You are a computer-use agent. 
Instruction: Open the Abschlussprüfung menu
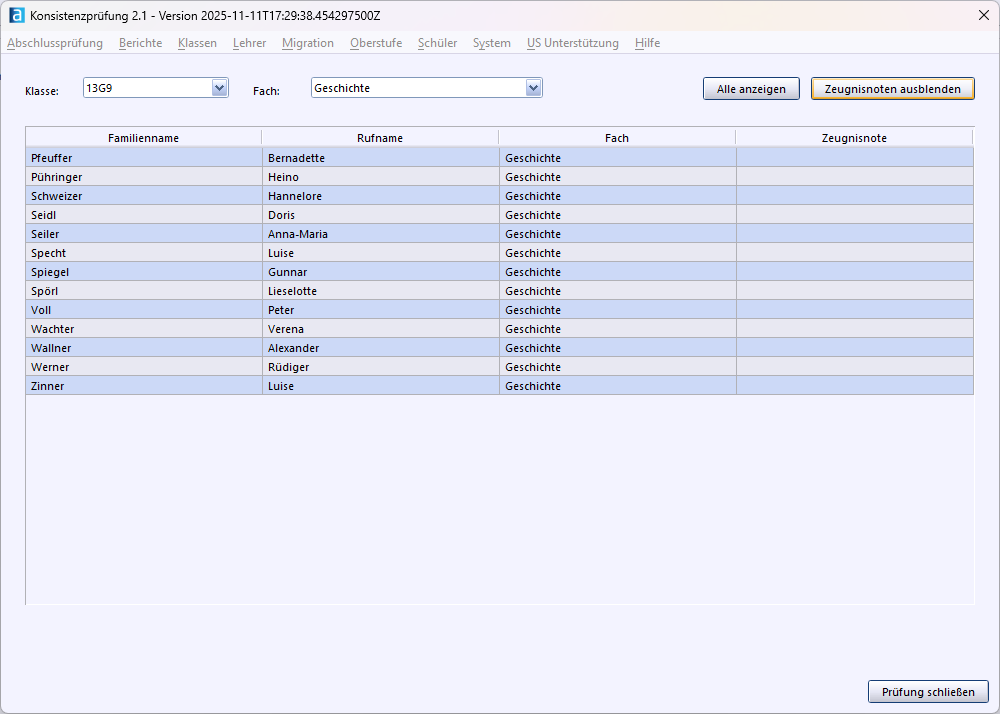[55, 43]
